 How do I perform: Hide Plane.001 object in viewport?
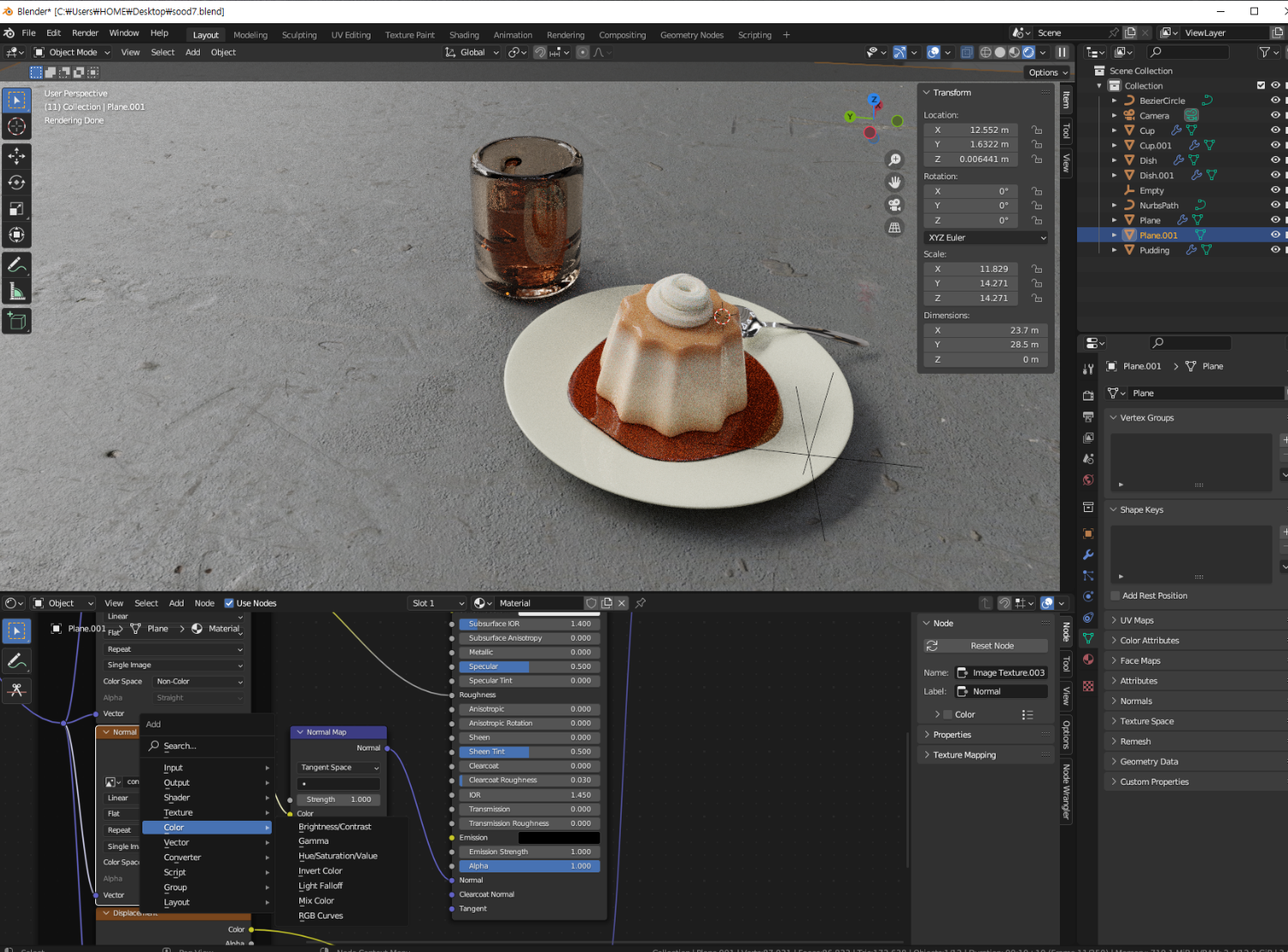[x=1275, y=235]
